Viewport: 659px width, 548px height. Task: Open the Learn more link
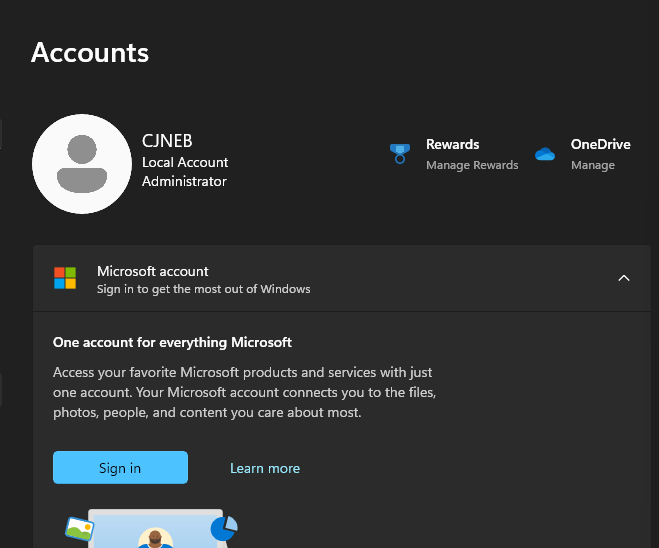point(265,468)
